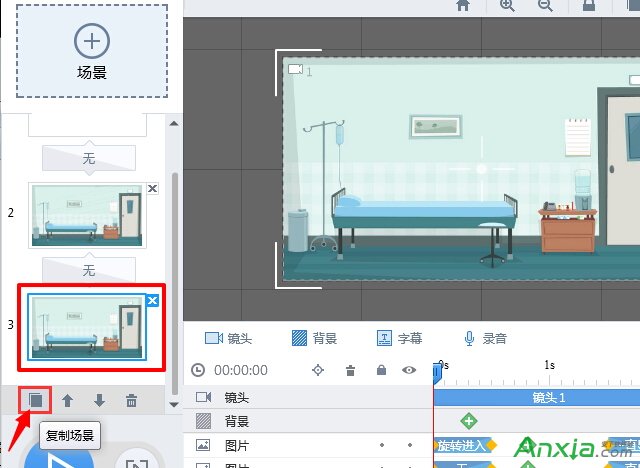This screenshot has width=640, height=468.
Task: Click the timeline playhead marker
Action: pyautogui.click(x=437, y=373)
